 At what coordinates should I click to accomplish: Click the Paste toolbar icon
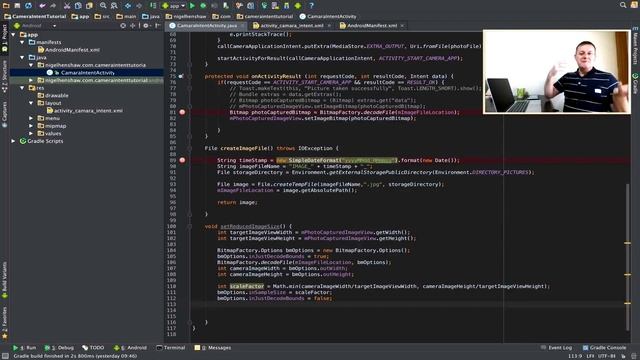pos(89,6)
